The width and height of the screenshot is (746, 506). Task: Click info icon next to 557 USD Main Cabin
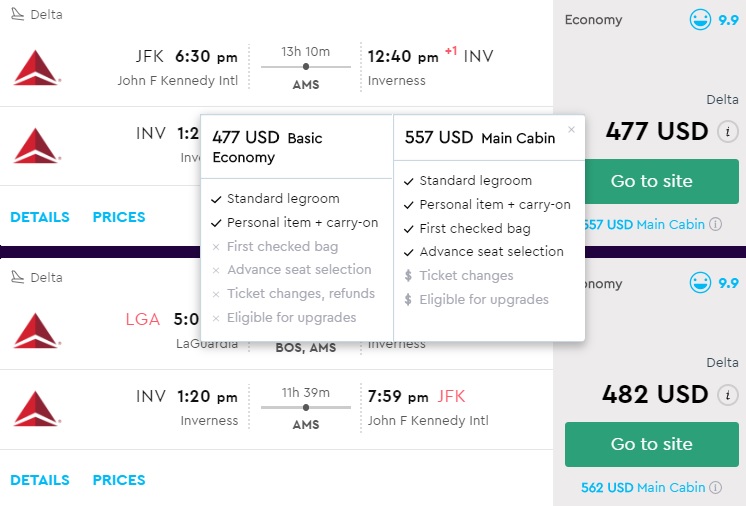(715, 225)
